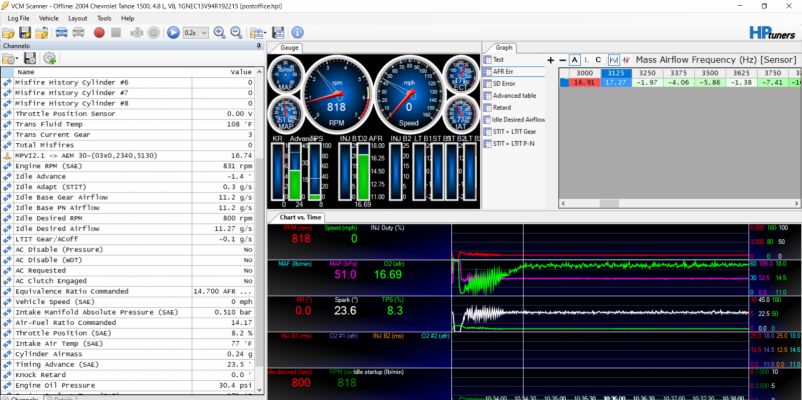Open the Help menu
The width and height of the screenshot is (802, 400).
127,18
